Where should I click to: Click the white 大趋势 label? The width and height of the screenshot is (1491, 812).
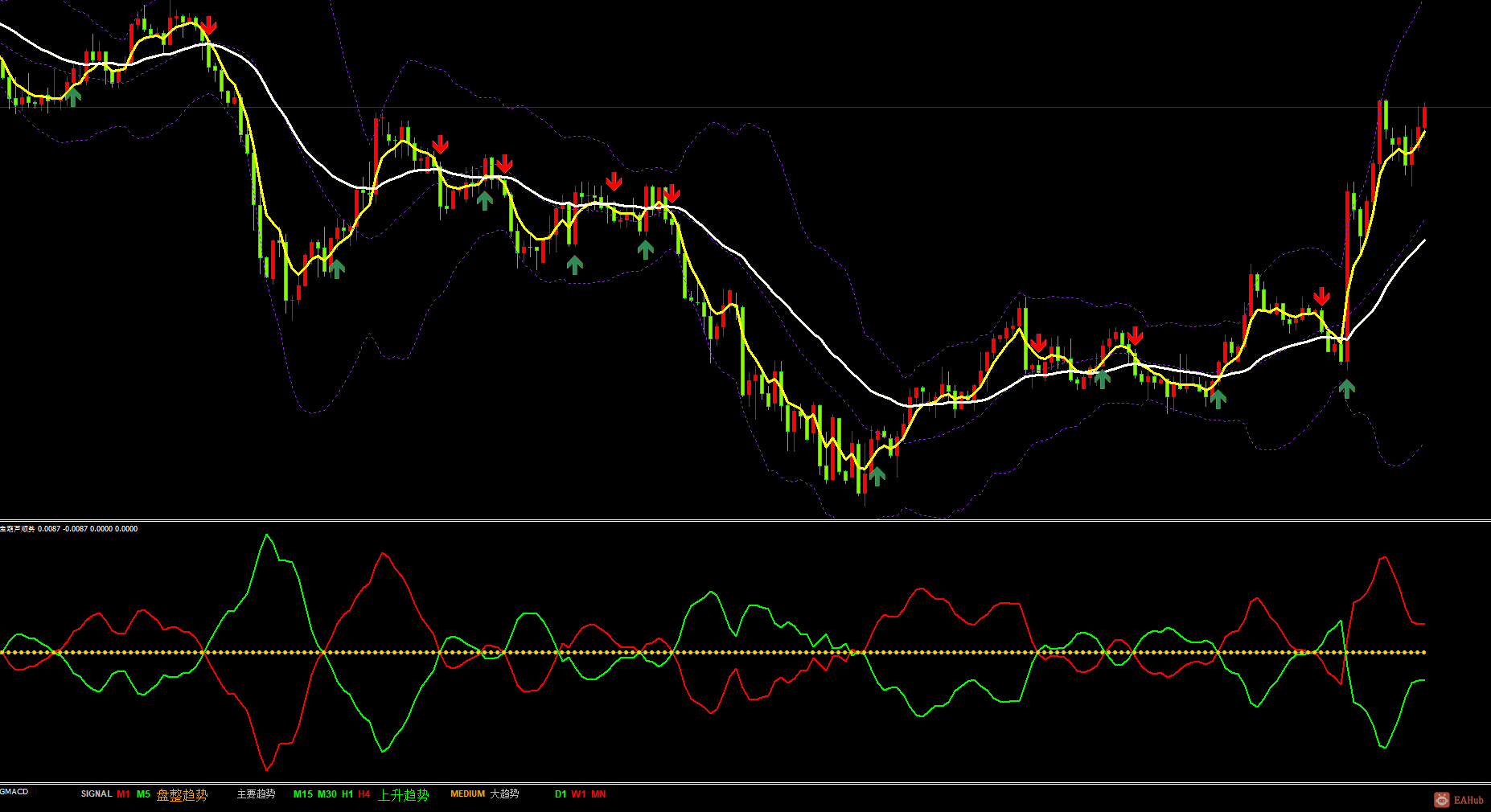(504, 794)
